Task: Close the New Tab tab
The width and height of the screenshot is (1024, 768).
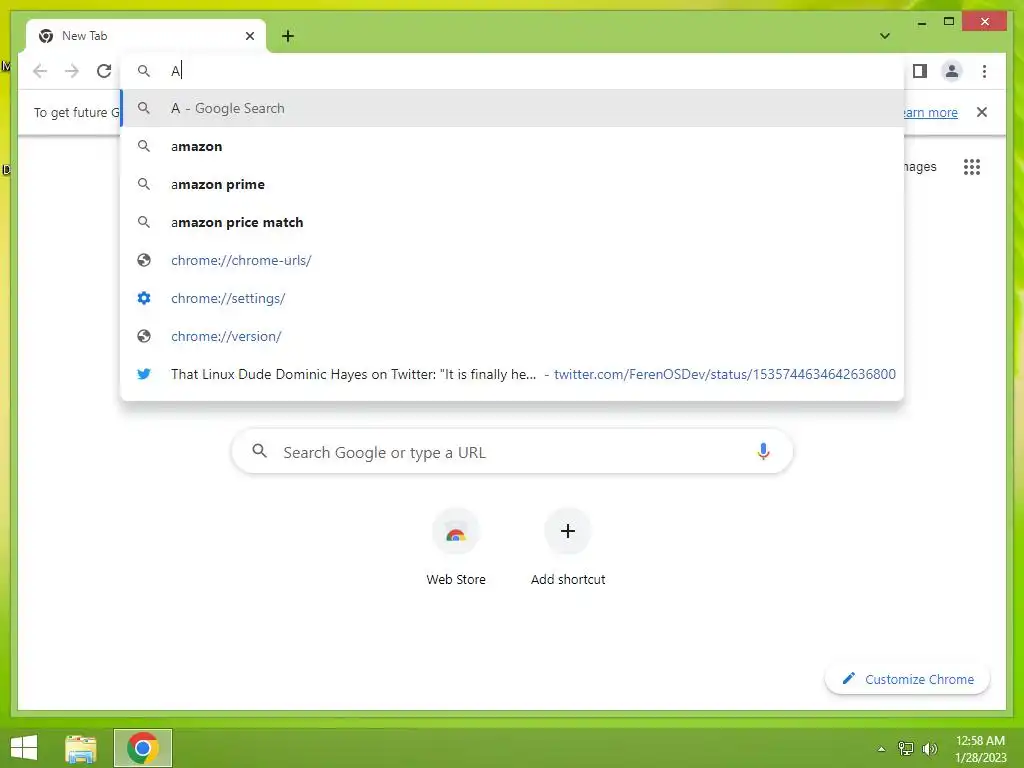Action: coord(249,36)
